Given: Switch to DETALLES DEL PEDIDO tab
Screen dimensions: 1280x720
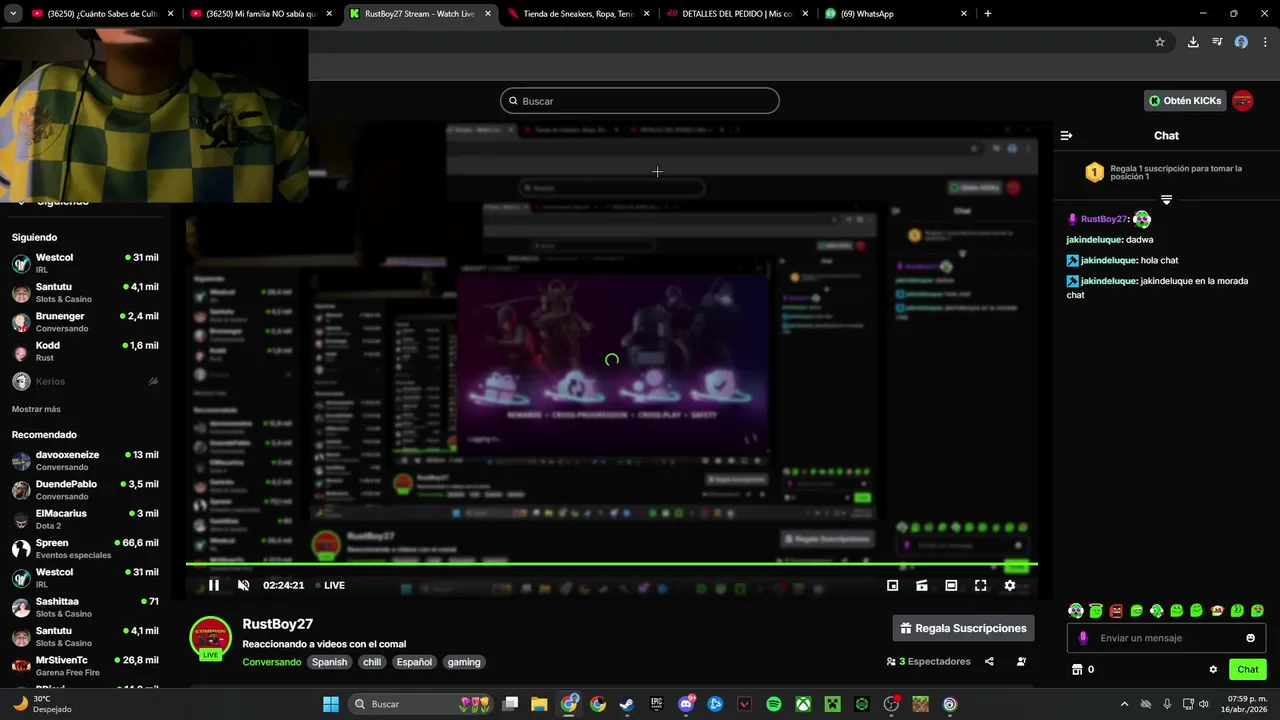Looking at the screenshot, I should pos(737,14).
